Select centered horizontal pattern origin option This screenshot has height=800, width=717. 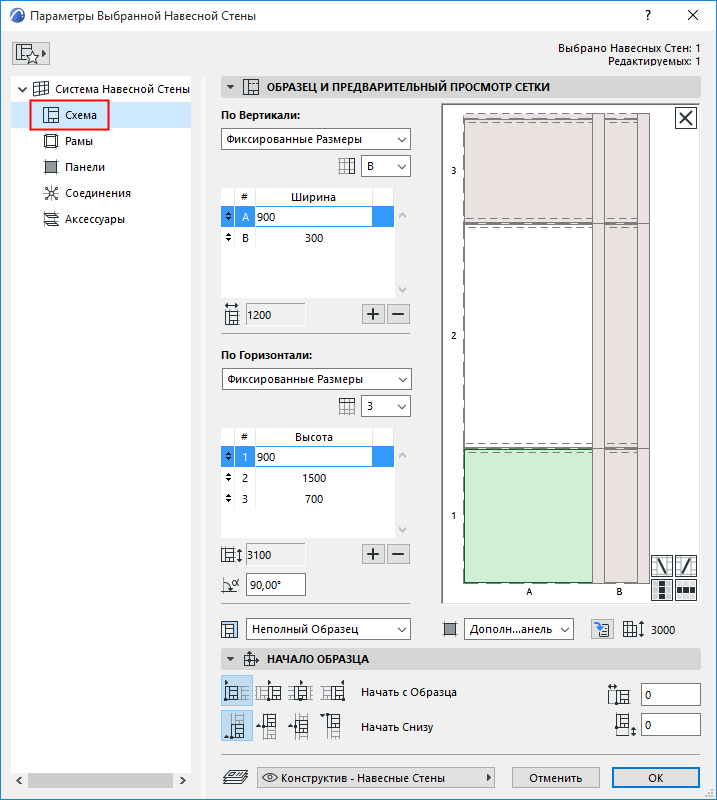point(301,691)
